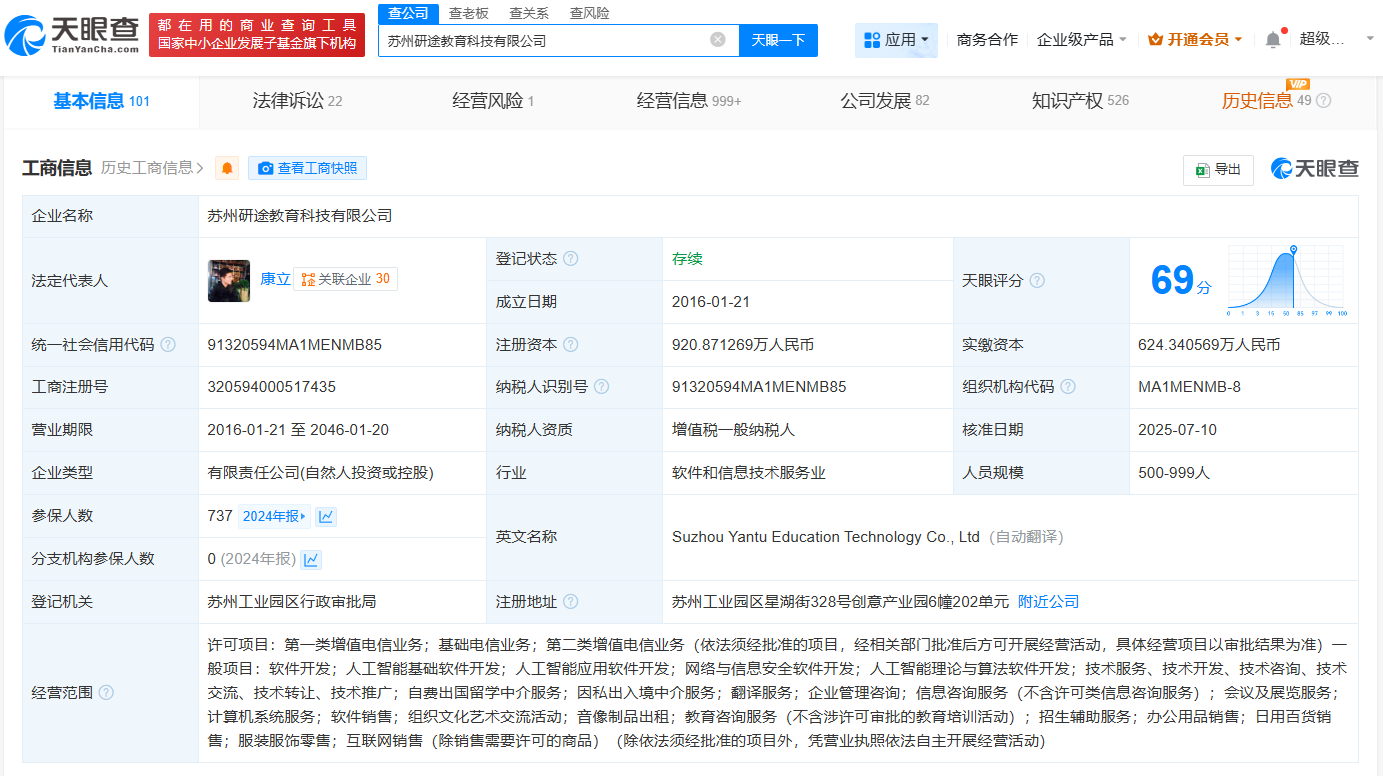
Task: Click inside the company search input field
Action: pyautogui.click(x=550, y=39)
